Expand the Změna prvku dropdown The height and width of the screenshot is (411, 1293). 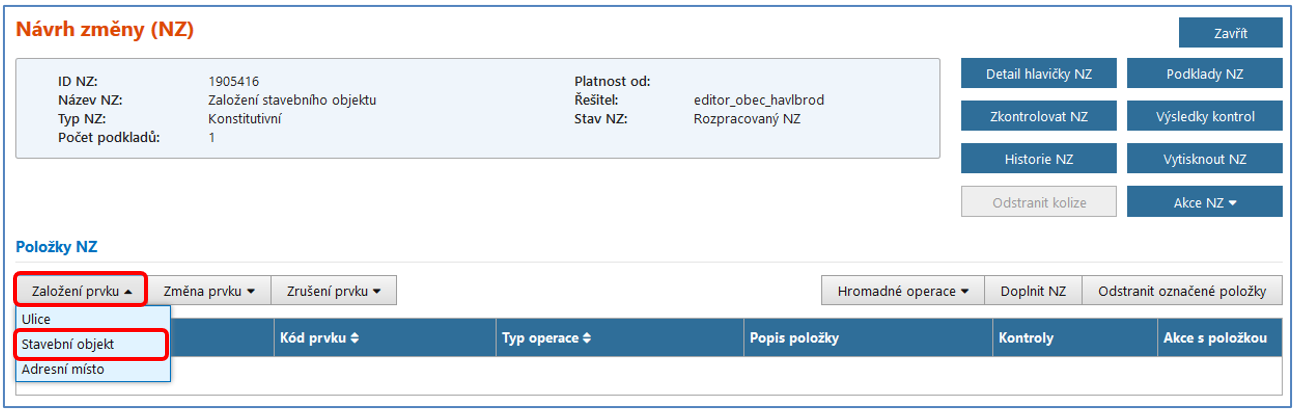209,291
